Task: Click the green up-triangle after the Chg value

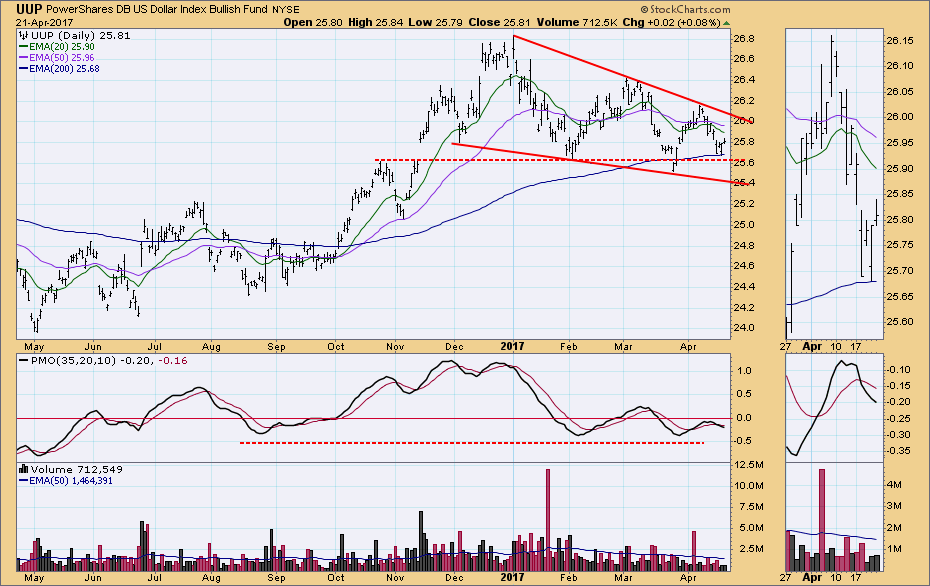Action: pos(727,23)
